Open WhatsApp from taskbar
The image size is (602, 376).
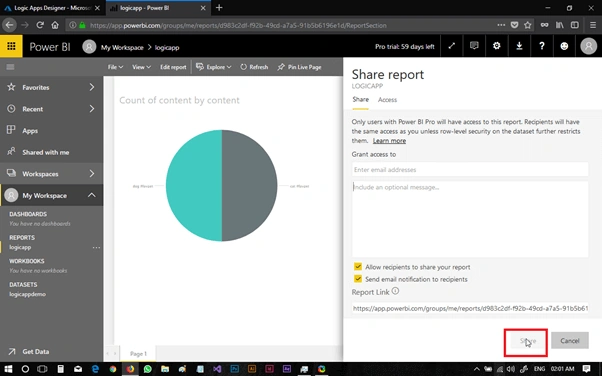click(x=147, y=369)
